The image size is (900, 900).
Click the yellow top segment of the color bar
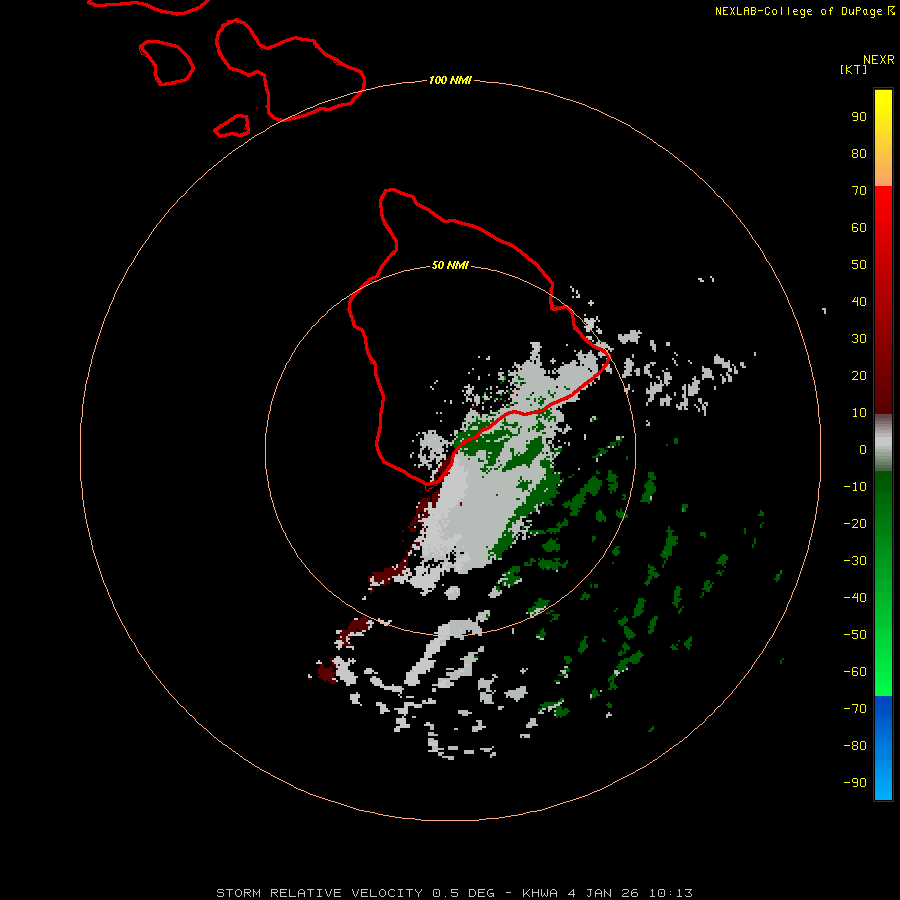click(883, 138)
